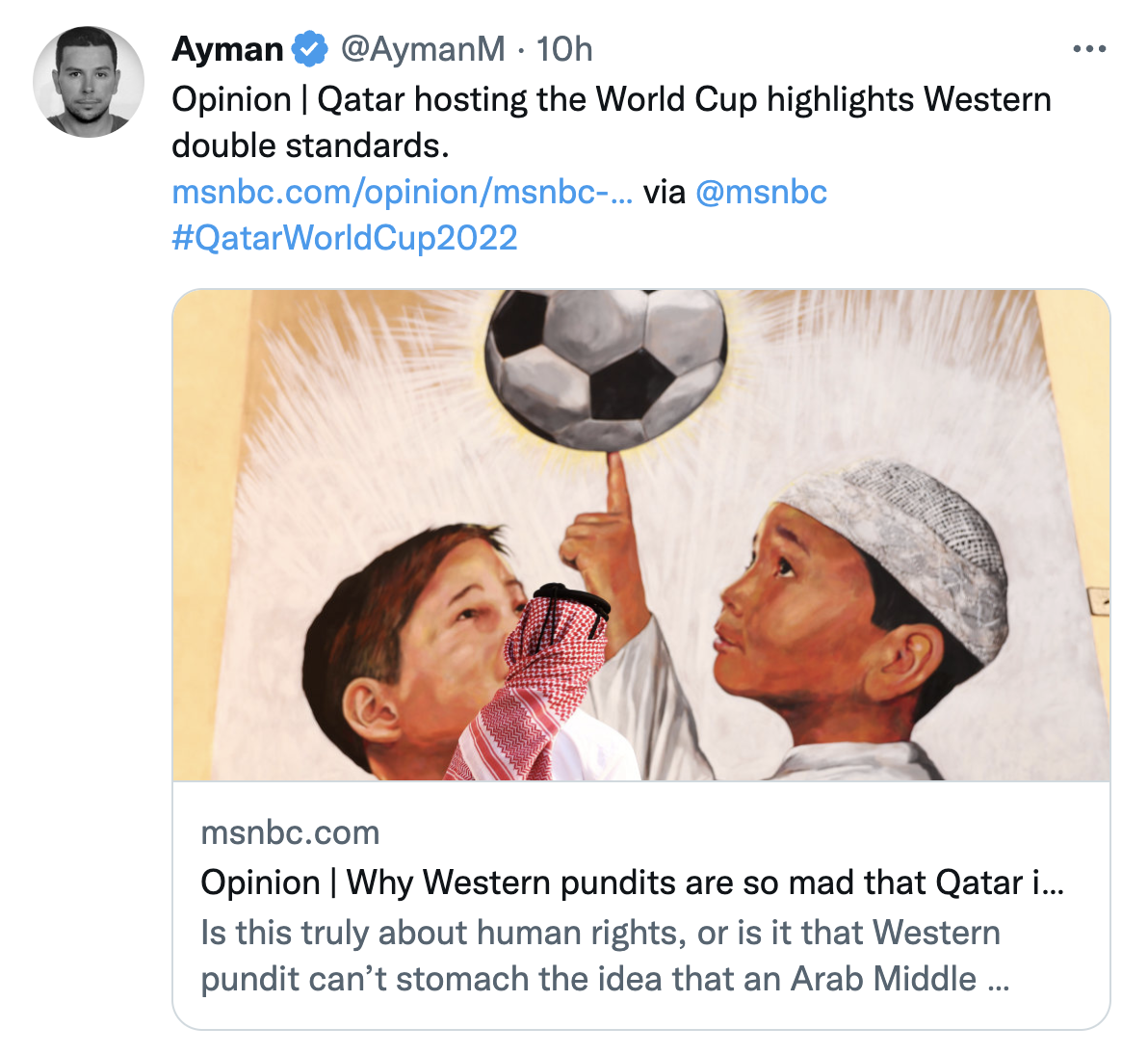Open Ayman's profile photo avatar
The height and width of the screenshot is (1054, 1148).
point(89,82)
